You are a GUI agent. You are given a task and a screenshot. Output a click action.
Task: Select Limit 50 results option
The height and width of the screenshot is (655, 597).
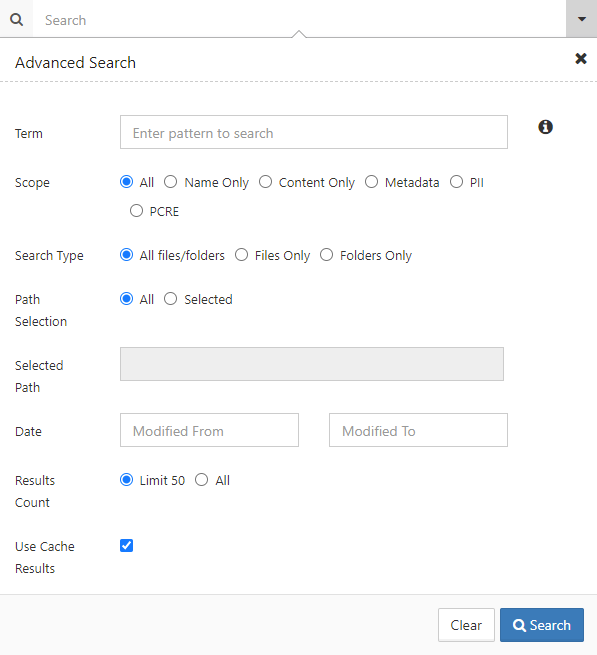(x=126, y=480)
